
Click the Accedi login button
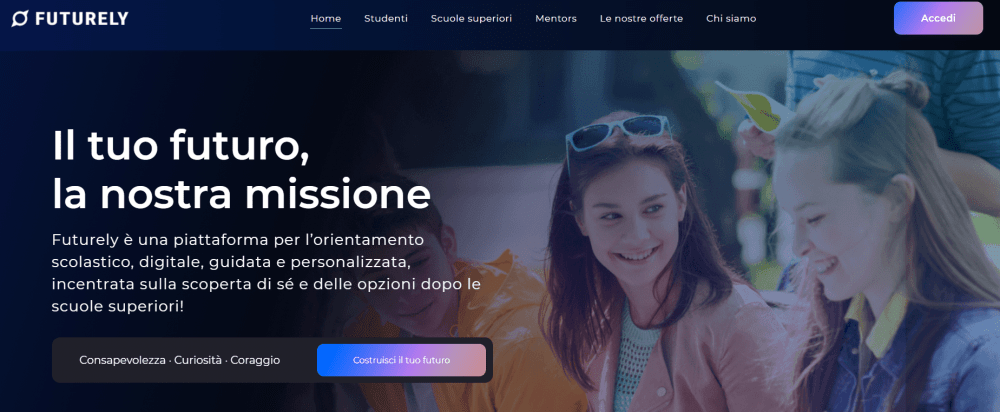tap(938, 18)
